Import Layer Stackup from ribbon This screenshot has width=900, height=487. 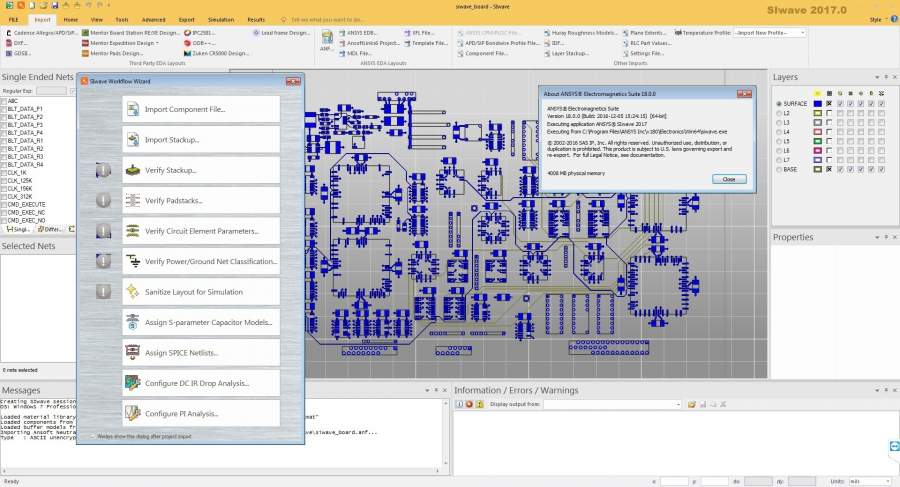click(x=566, y=53)
